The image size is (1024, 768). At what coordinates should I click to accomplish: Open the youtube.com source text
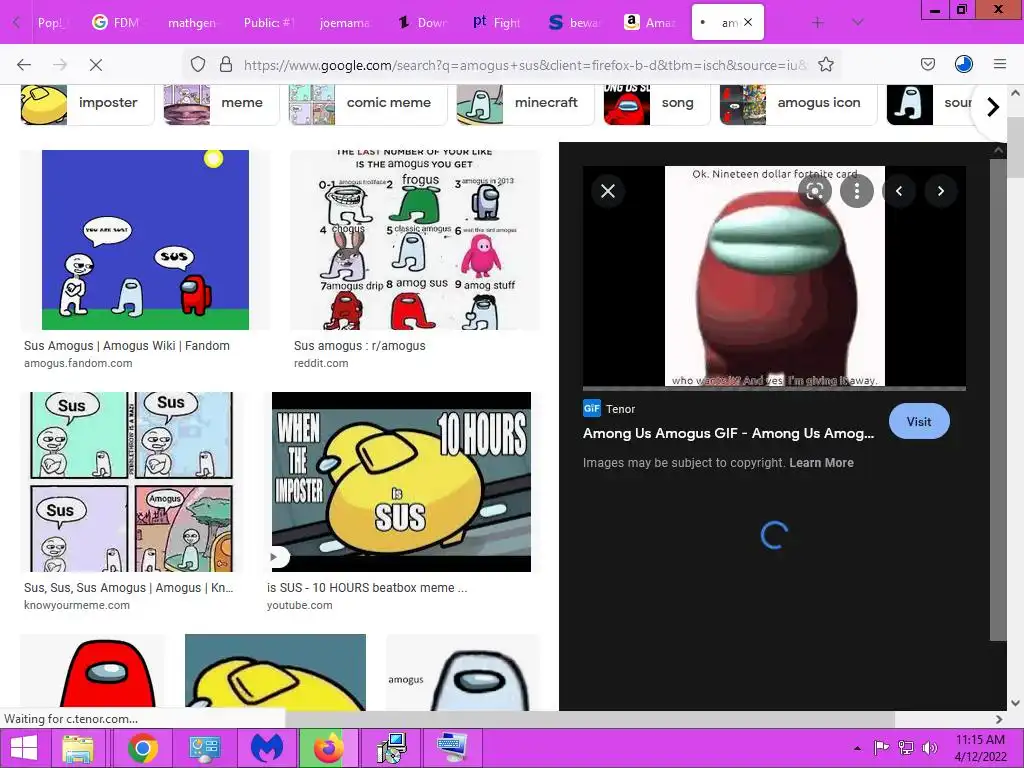point(300,605)
